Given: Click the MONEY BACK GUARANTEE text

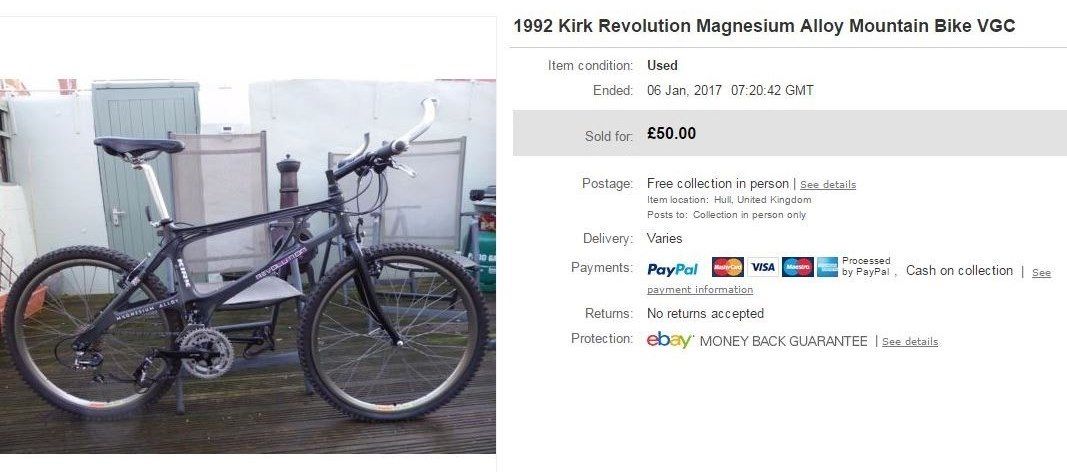Looking at the screenshot, I should [x=783, y=341].
